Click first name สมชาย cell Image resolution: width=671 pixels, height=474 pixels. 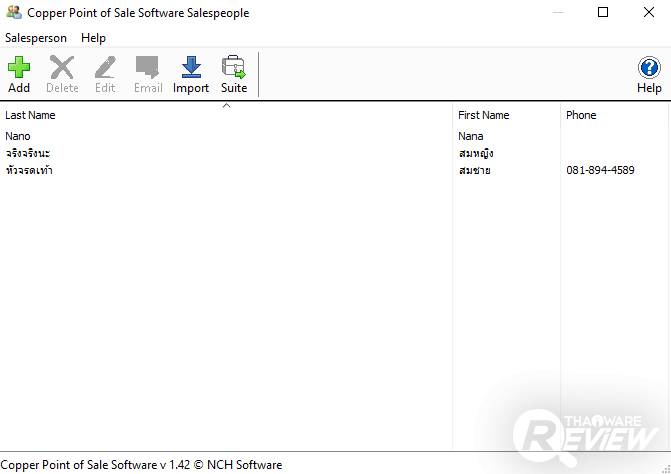pos(475,170)
